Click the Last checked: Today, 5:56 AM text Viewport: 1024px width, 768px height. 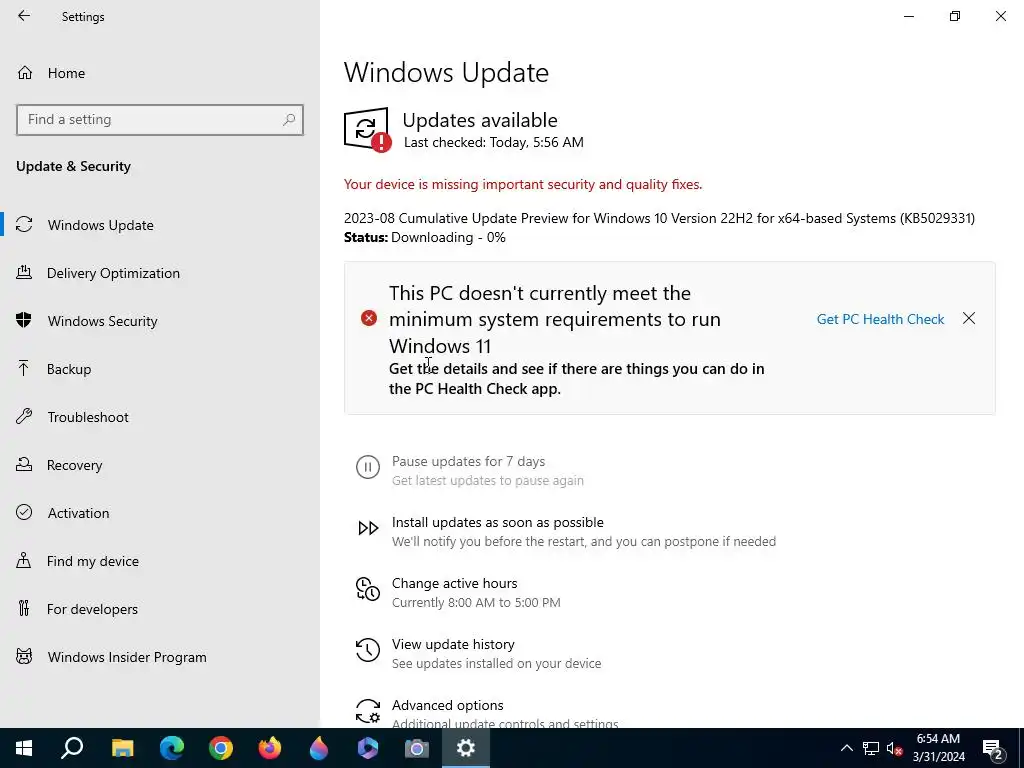(494, 142)
